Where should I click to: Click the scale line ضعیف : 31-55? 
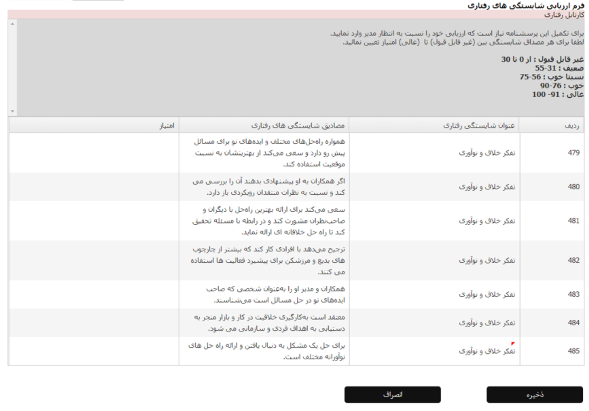click(559, 68)
